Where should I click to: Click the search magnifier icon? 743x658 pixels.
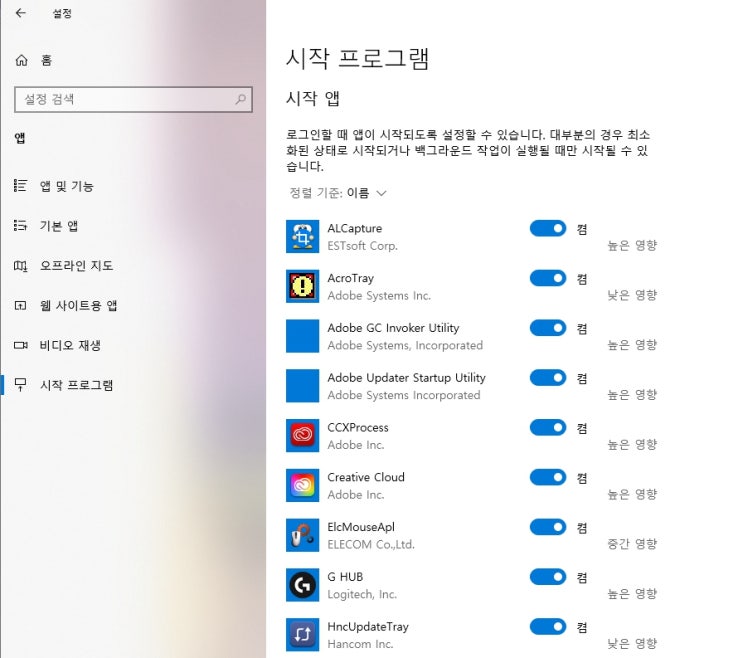(241, 99)
